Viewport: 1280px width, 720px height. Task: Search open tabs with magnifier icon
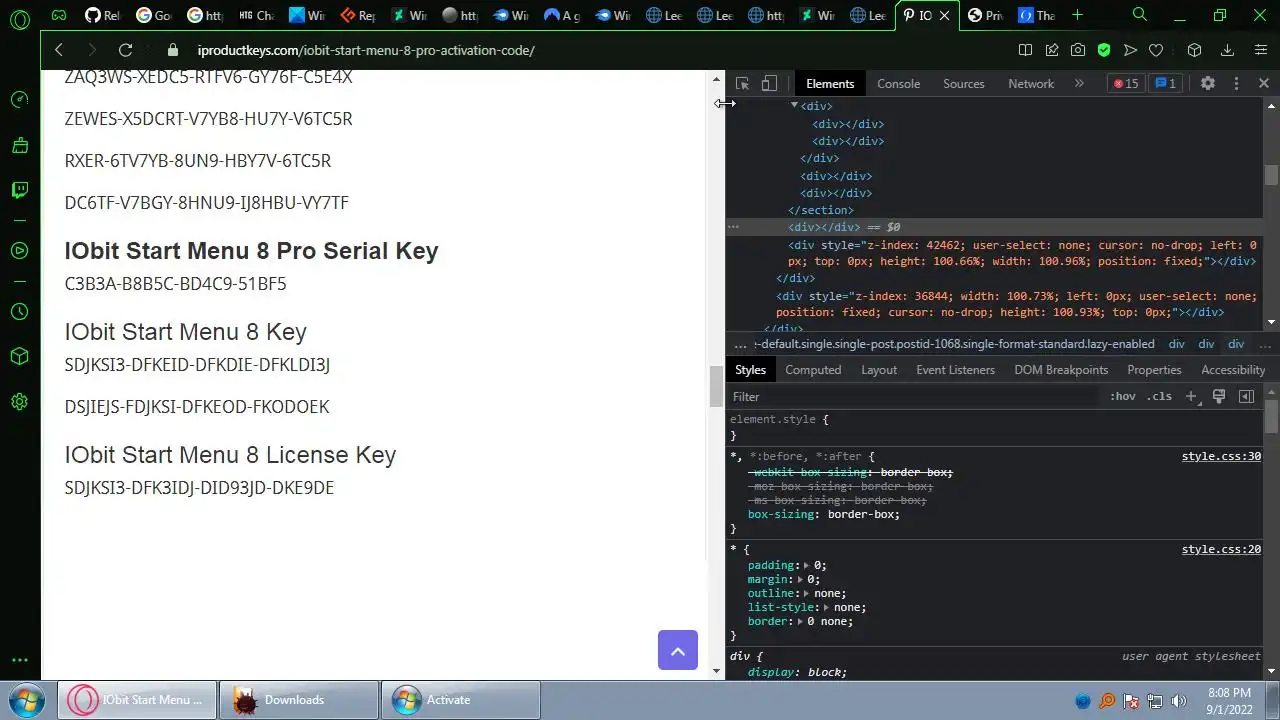point(1139,15)
